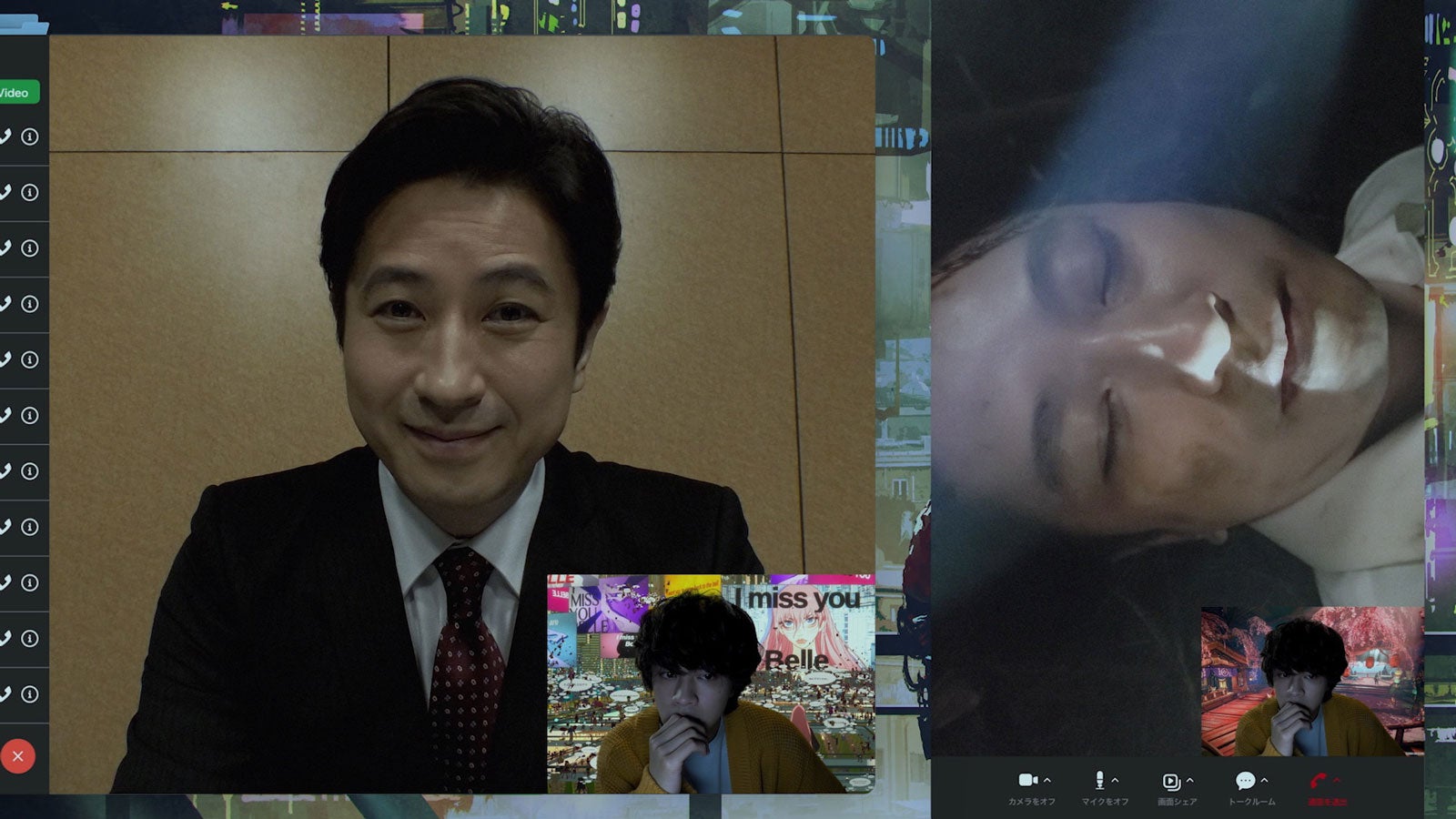Expand the chevron next to the camera icon
Viewport: 1456px width, 819px height.
pos(1047,780)
